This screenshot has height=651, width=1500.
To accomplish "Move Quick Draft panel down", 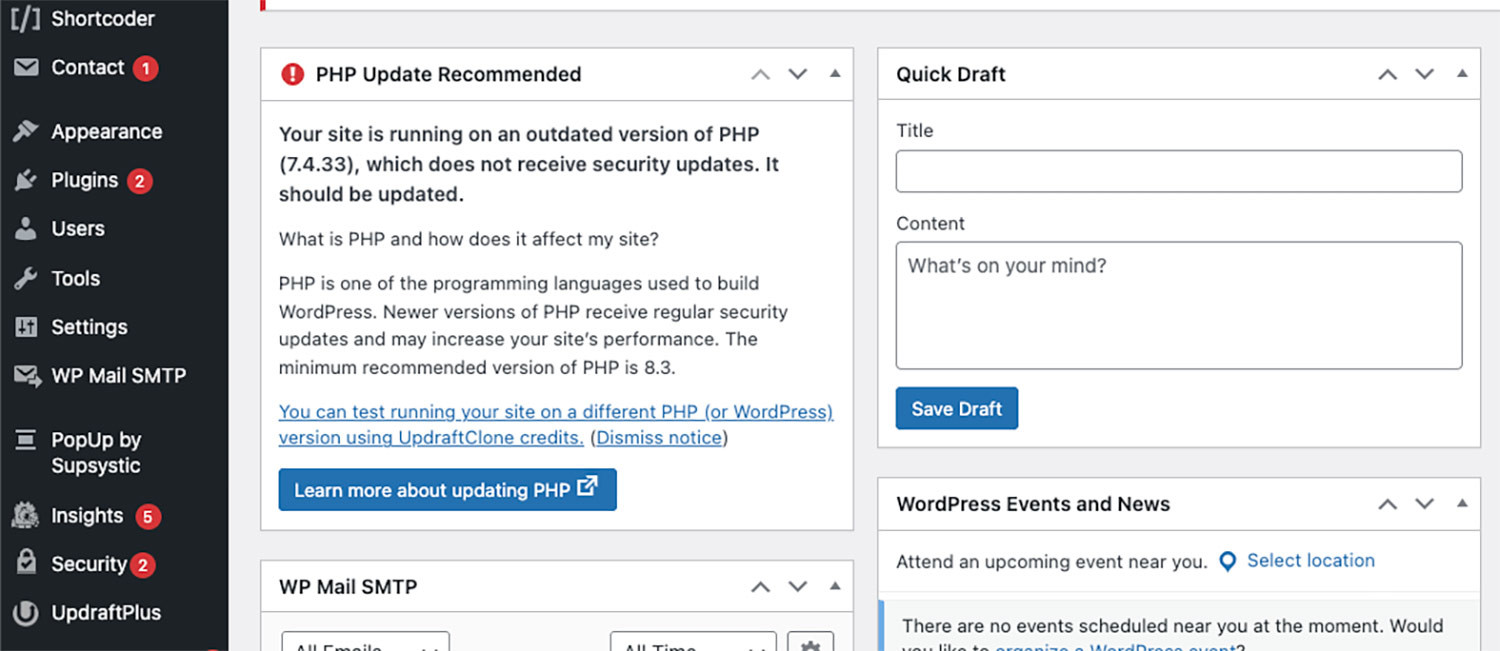I will pyautogui.click(x=1424, y=74).
